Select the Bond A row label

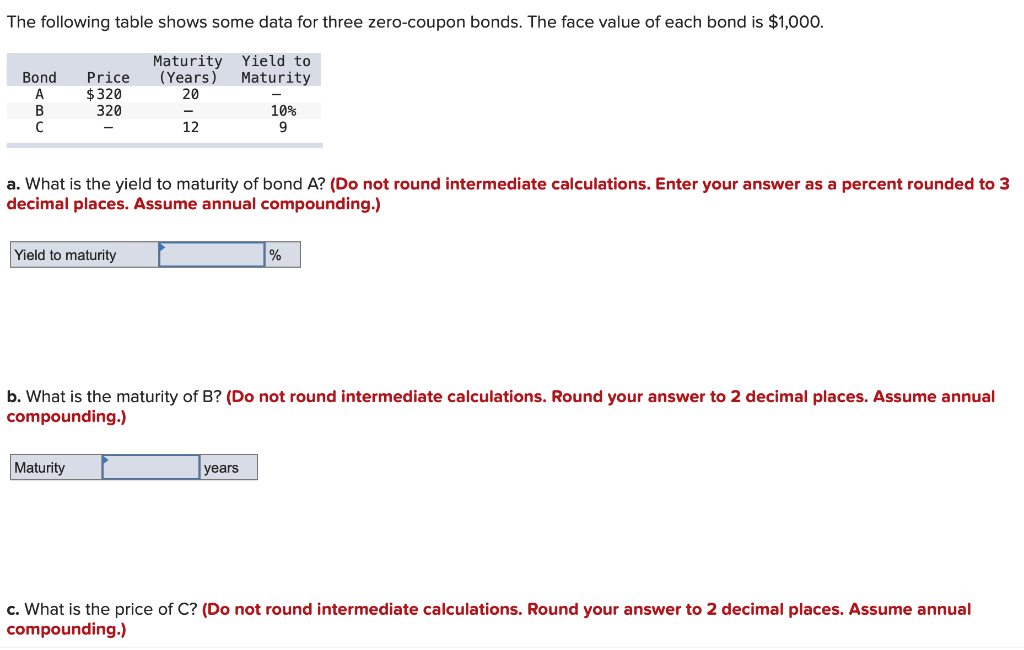[x=39, y=93]
